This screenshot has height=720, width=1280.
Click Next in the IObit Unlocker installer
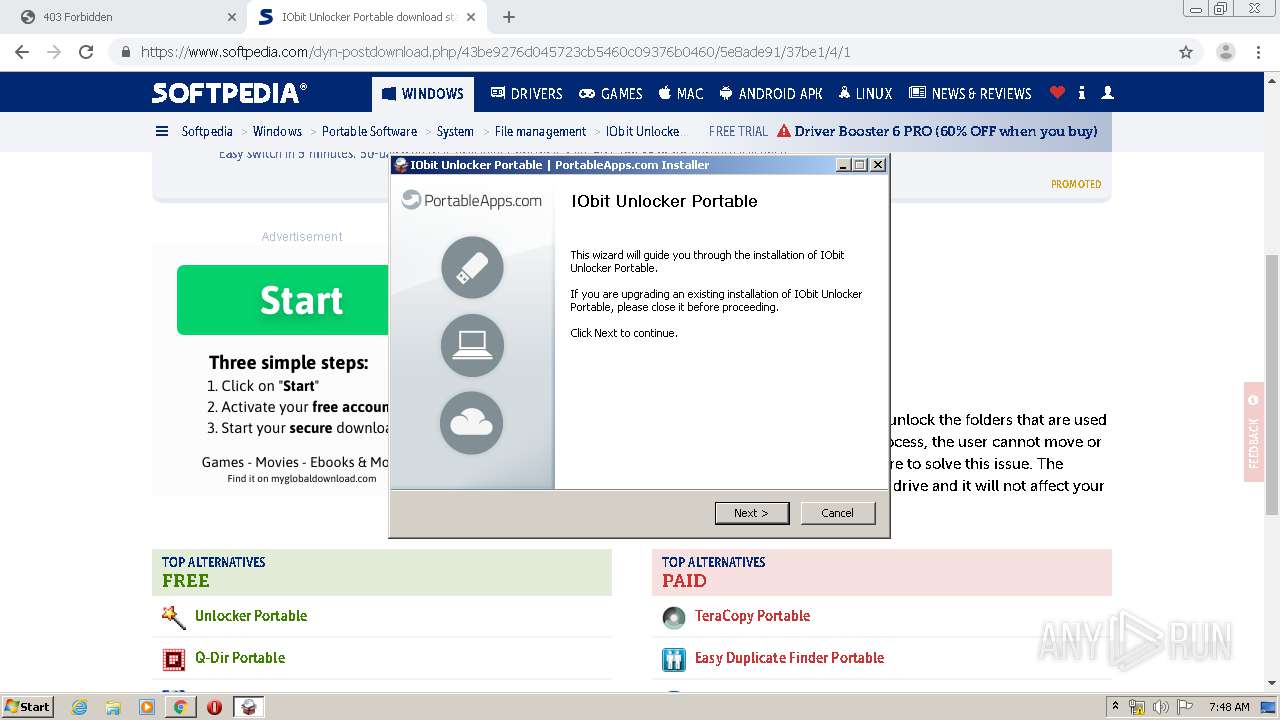[x=752, y=513]
